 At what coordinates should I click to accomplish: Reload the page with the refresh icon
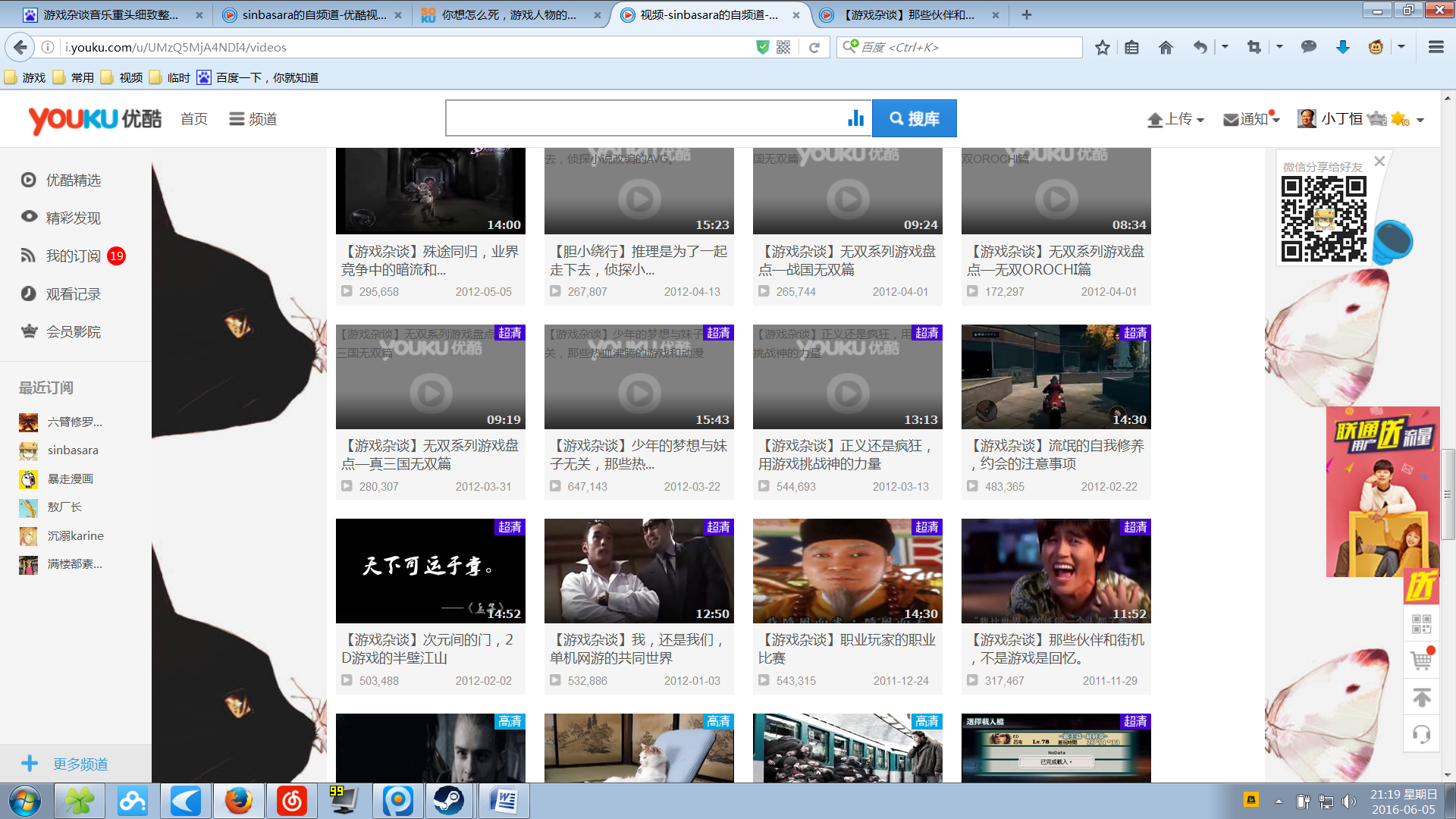(x=814, y=48)
